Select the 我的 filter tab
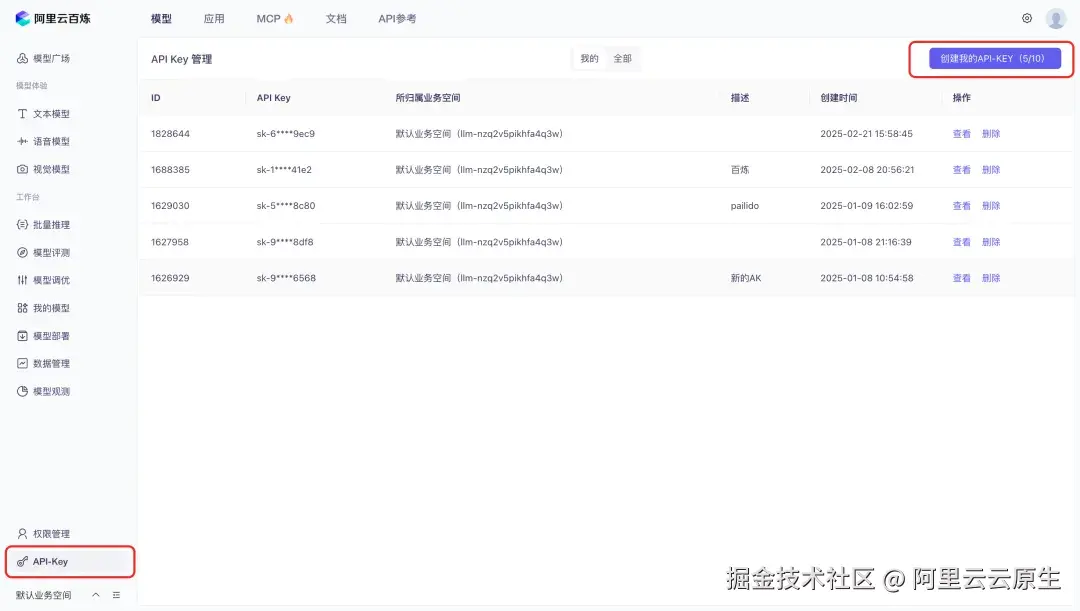The image size is (1080, 611). tap(589, 59)
